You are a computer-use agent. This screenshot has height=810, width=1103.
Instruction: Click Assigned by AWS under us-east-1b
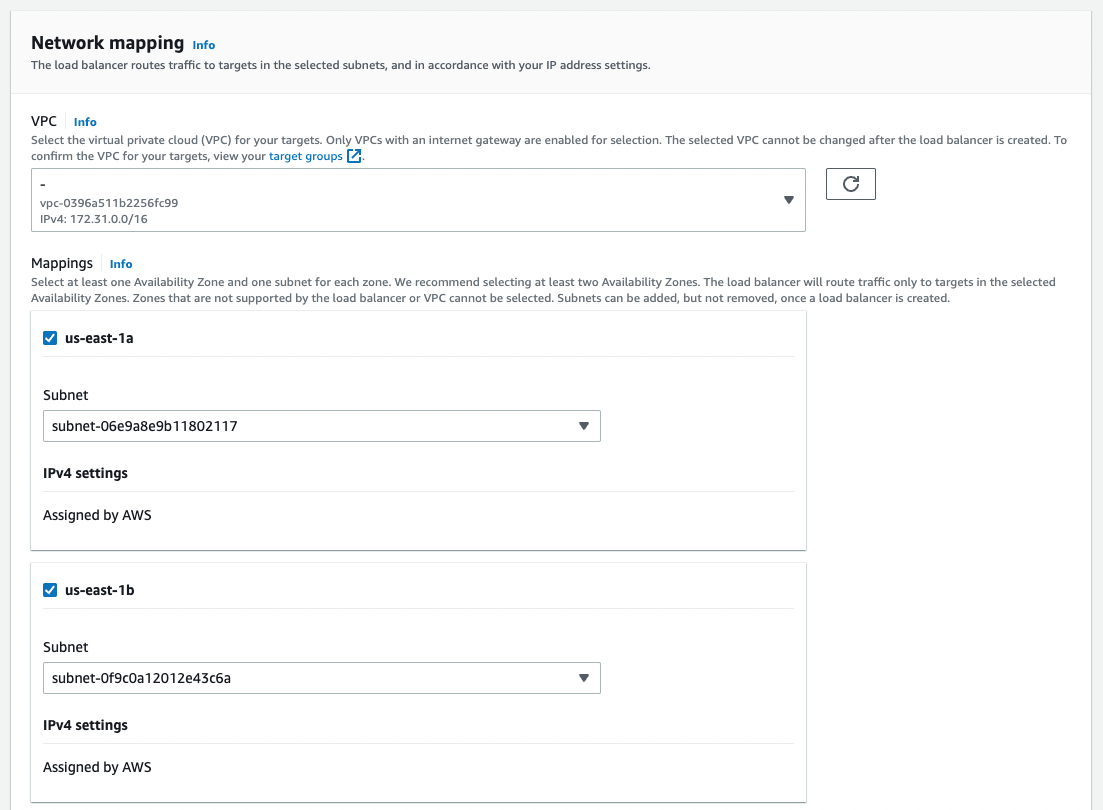pos(97,767)
